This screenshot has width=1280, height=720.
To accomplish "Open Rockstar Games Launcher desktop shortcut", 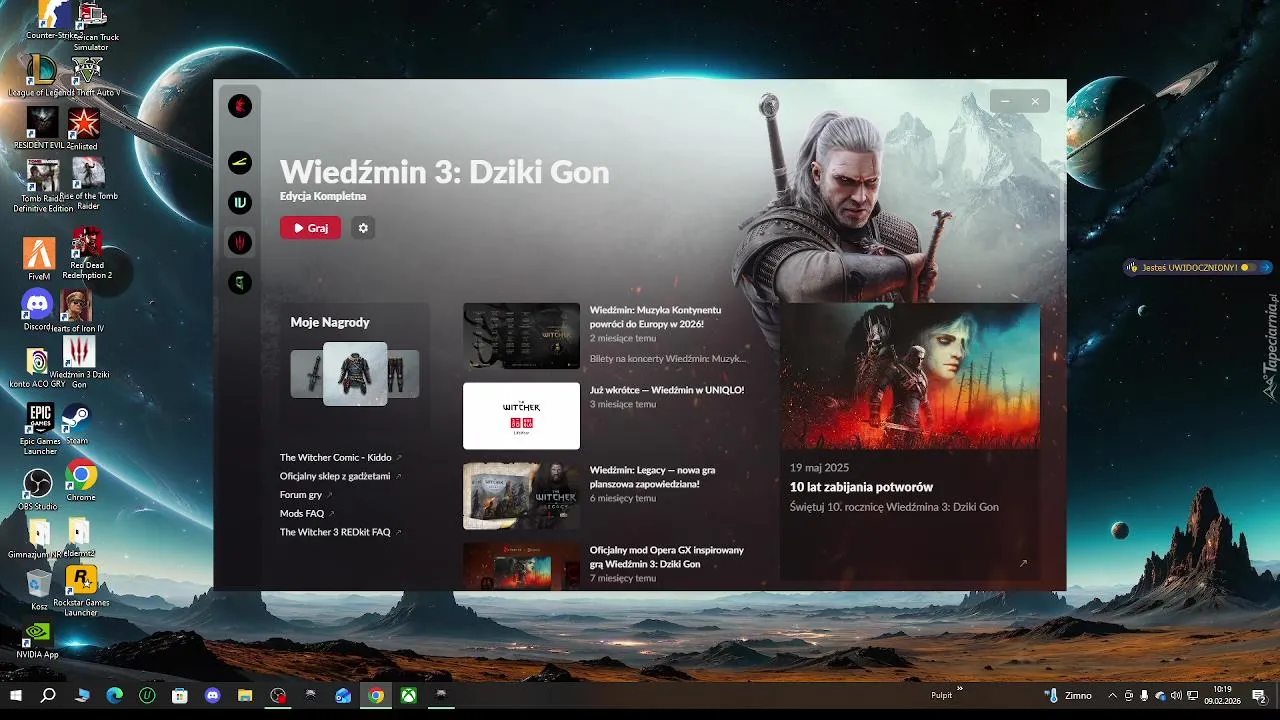I will click(x=81, y=591).
